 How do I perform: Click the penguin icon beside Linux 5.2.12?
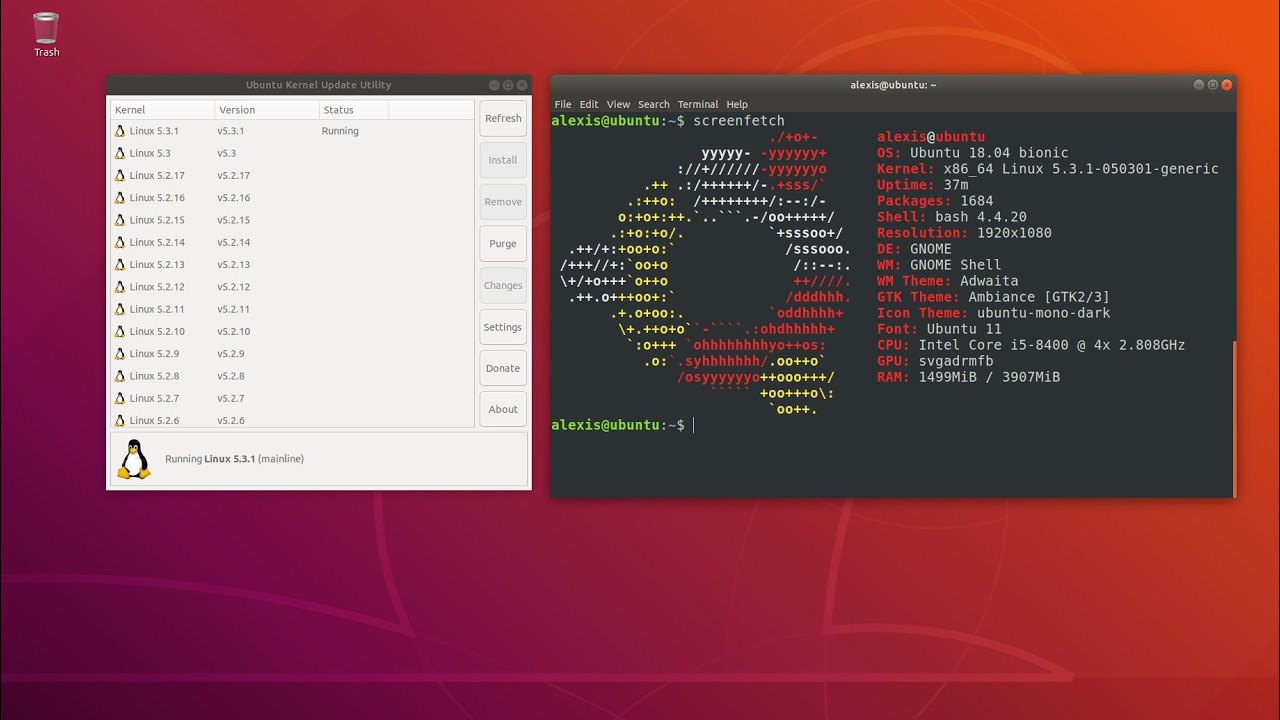point(120,287)
